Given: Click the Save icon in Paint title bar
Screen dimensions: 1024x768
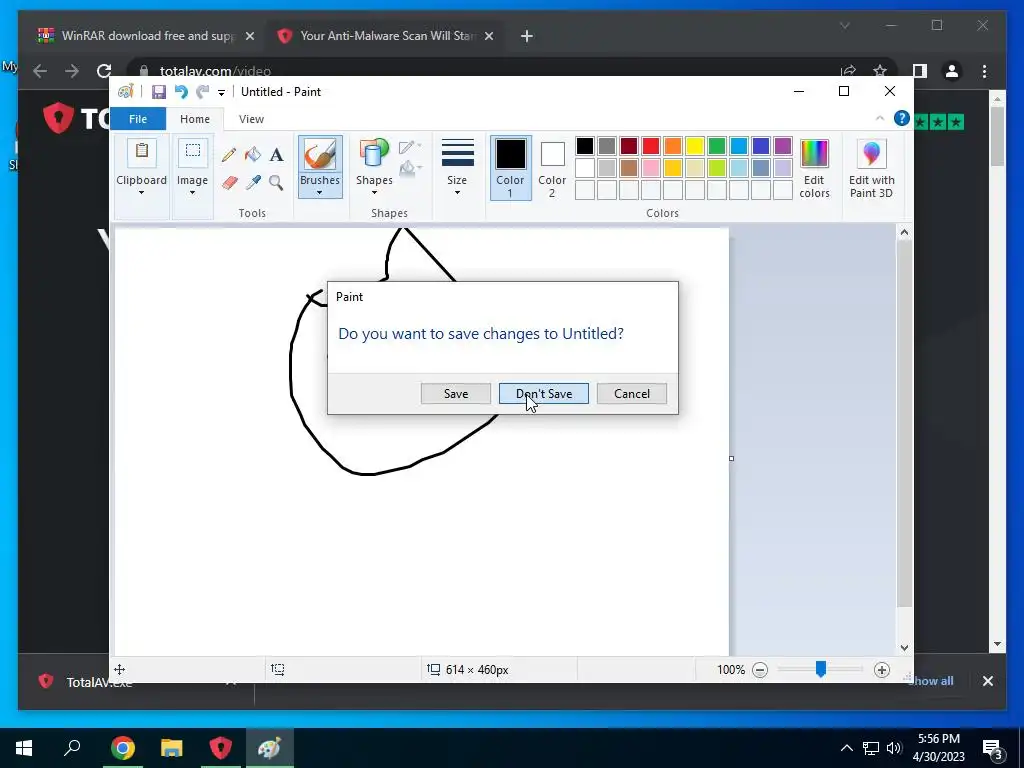Looking at the screenshot, I should pos(159,92).
